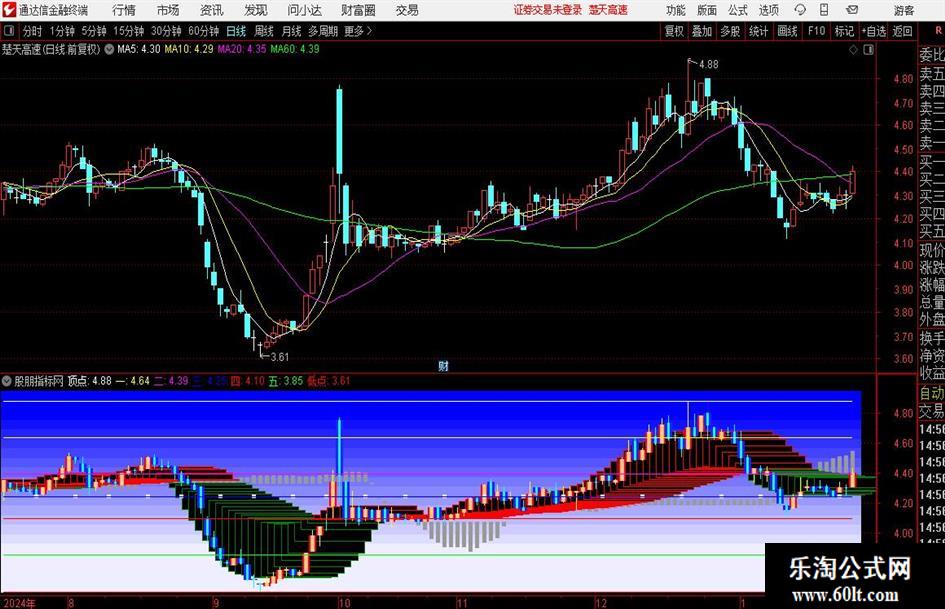Click the MA20: 4.35 value
Image resolution: width=945 pixels, height=609 pixels.
click(x=242, y=49)
